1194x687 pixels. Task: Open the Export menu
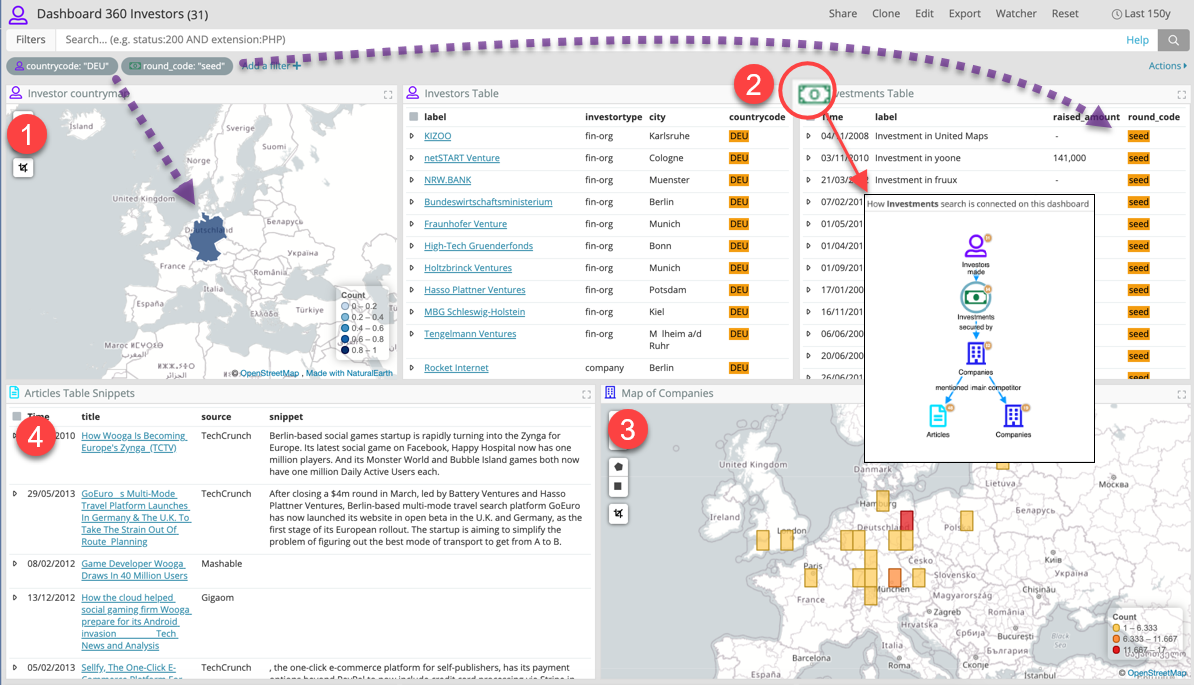point(964,14)
